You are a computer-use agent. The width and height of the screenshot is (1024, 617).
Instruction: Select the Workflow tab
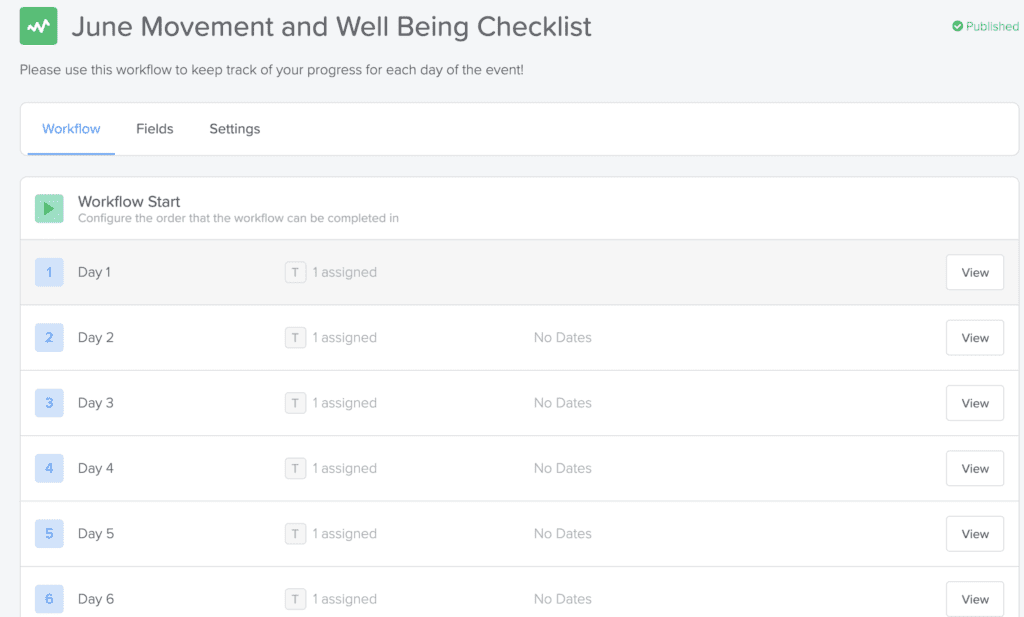[70, 129]
